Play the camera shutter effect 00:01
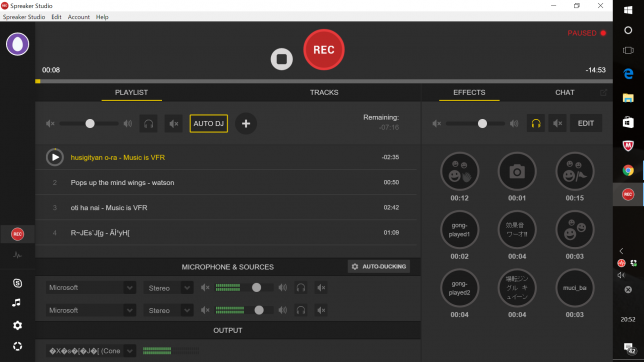Image resolution: width=644 pixels, height=362 pixels. click(517, 171)
